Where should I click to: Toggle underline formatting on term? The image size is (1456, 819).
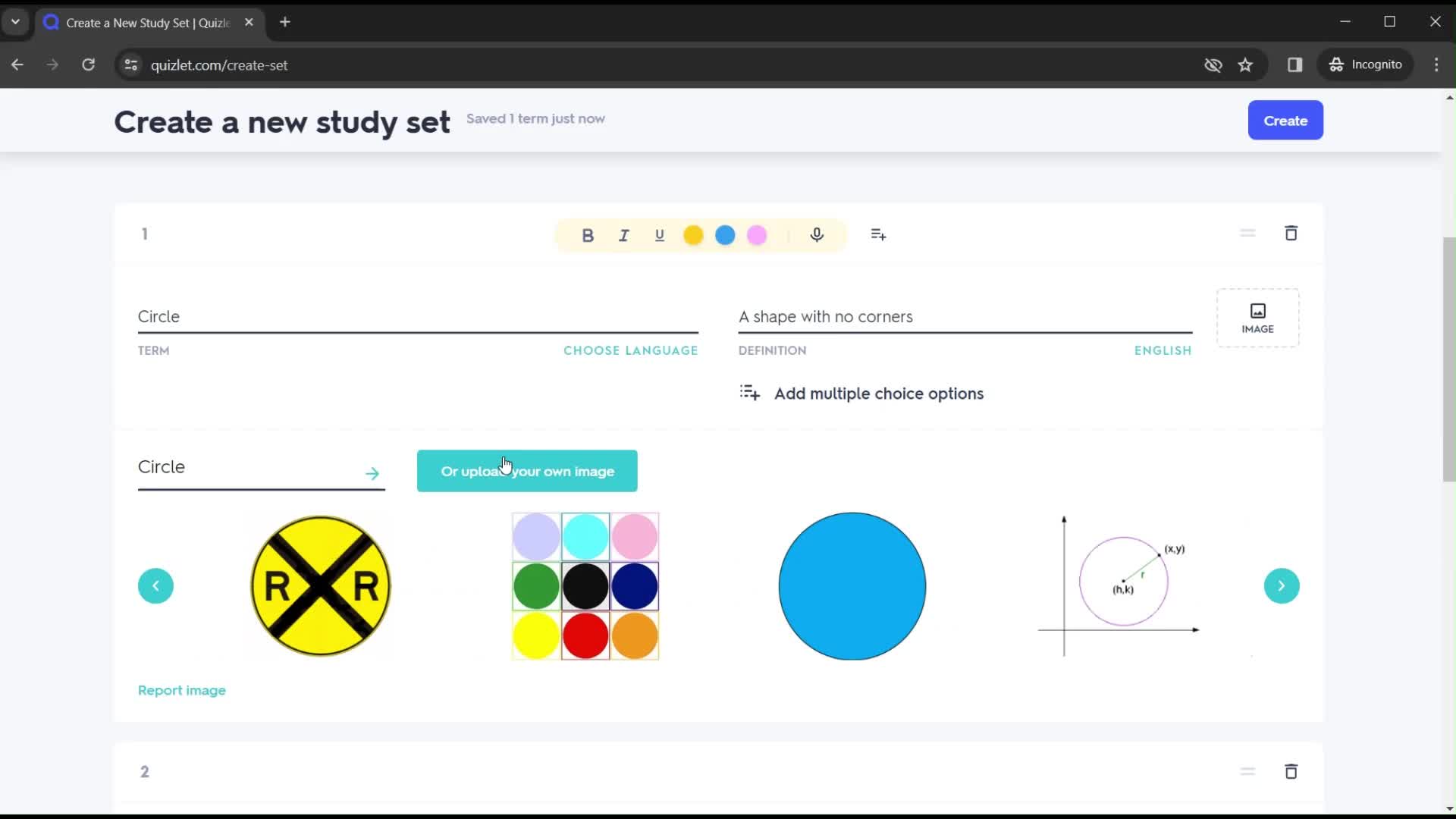click(659, 234)
